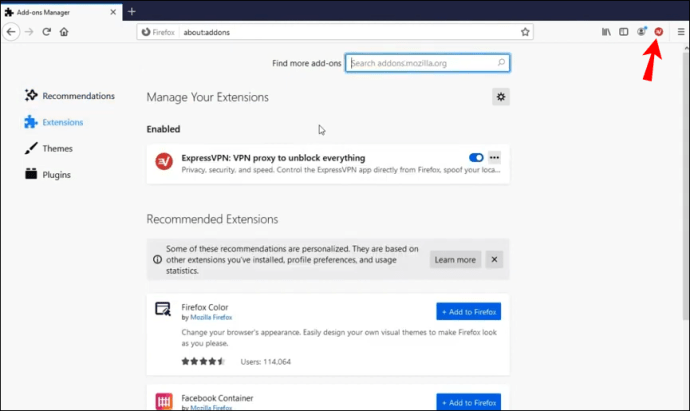Click Learn more about recommendations

[x=454, y=259]
